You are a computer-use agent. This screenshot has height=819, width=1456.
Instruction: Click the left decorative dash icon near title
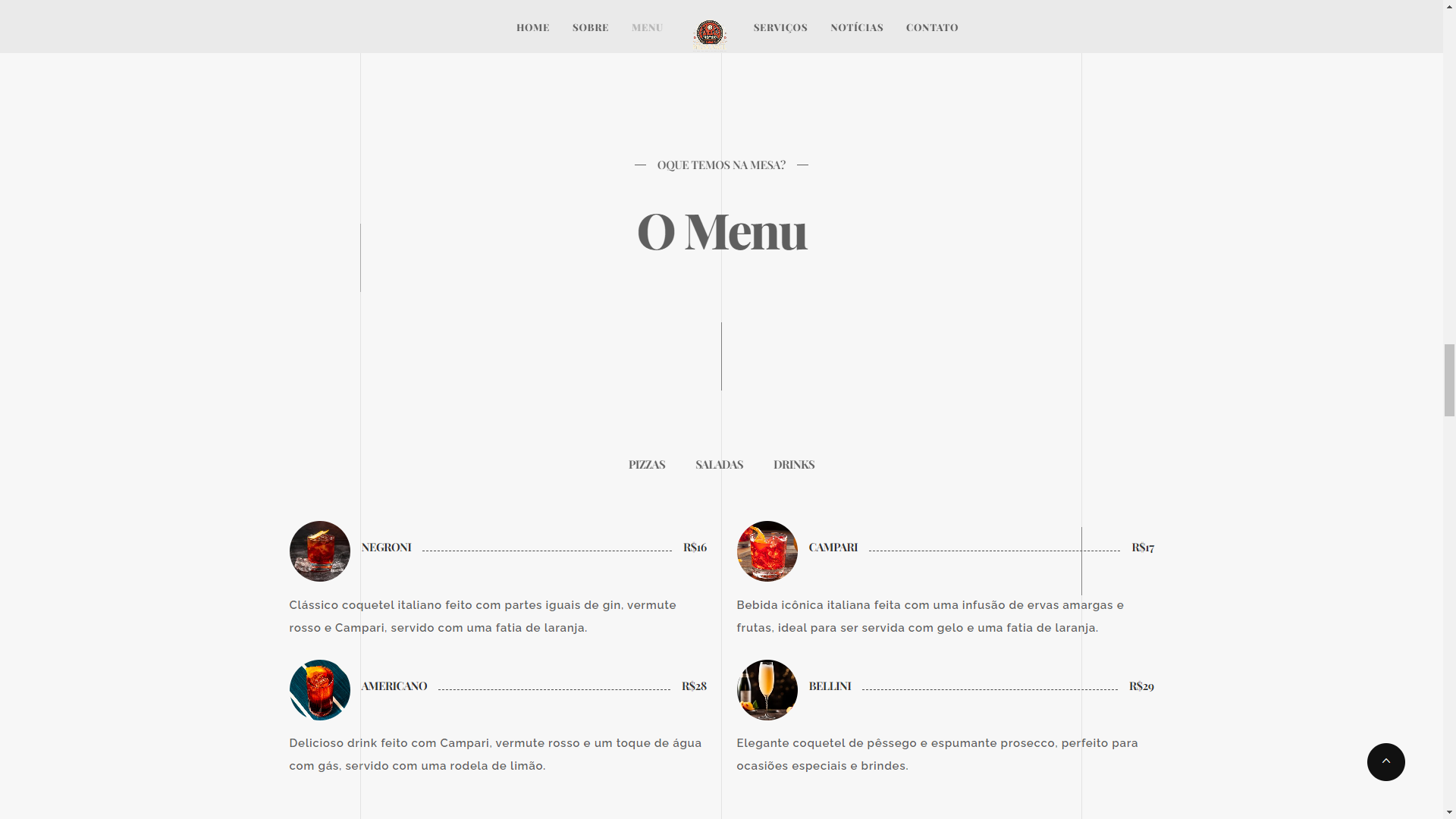click(x=641, y=164)
